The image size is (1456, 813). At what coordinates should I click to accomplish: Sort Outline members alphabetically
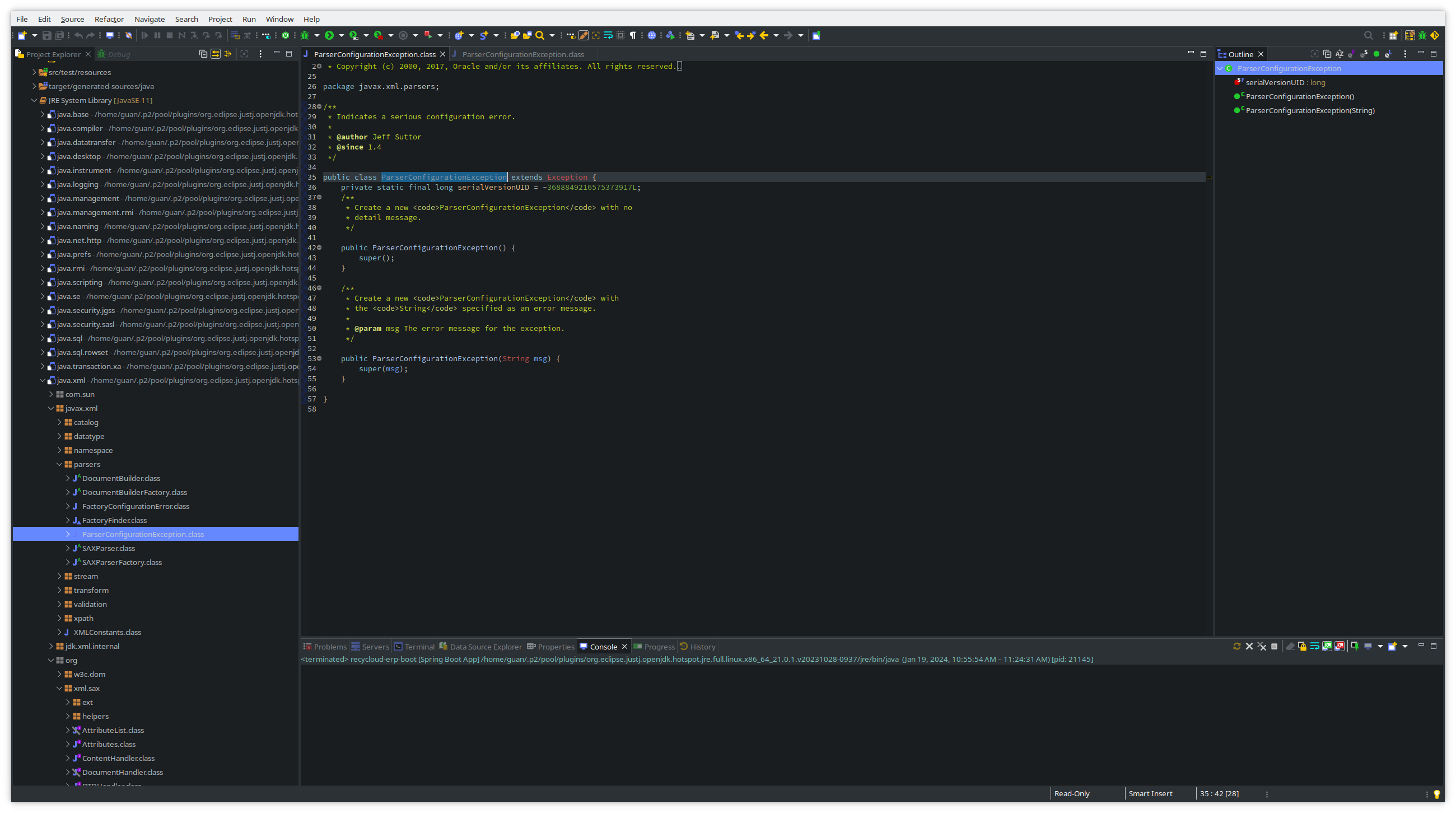click(1340, 54)
